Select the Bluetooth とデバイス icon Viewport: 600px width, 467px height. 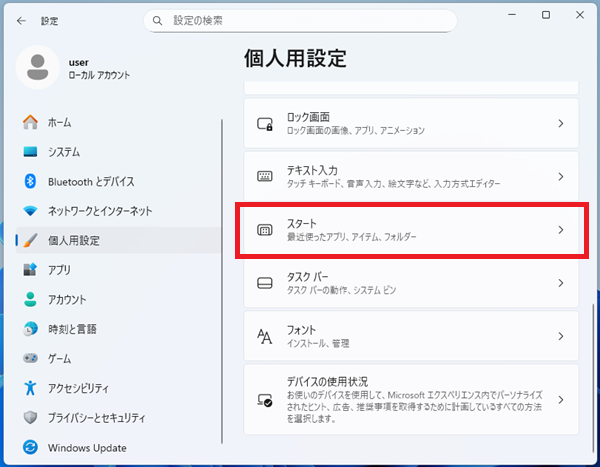(x=30, y=181)
